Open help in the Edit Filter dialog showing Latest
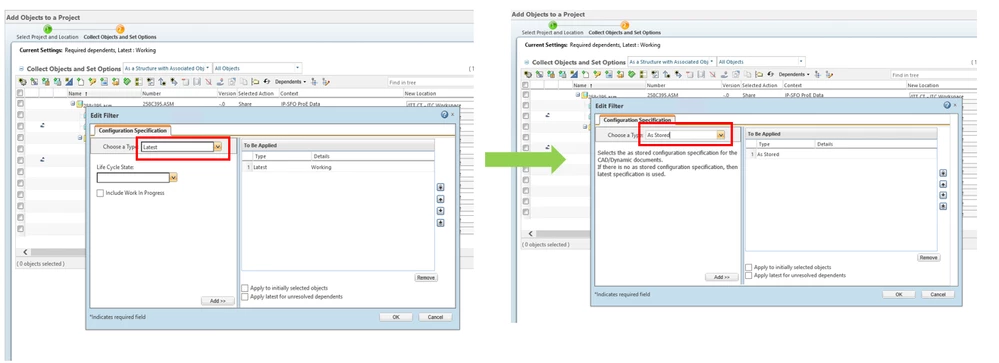Viewport: 999px width, 363px height. click(444, 115)
